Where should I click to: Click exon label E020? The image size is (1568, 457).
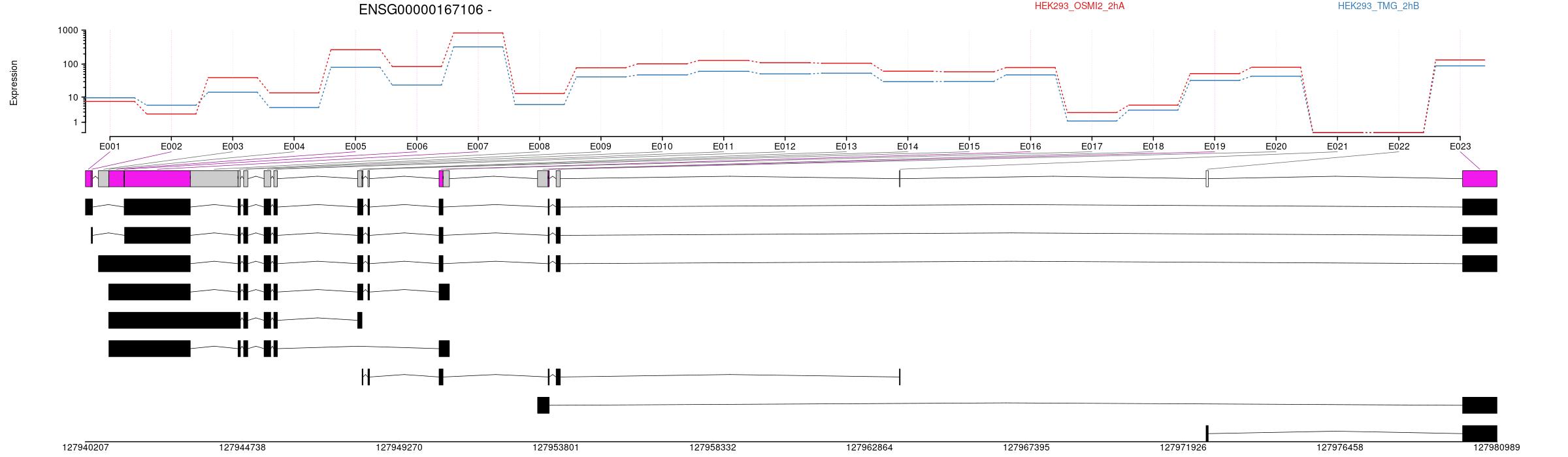click(x=1276, y=147)
